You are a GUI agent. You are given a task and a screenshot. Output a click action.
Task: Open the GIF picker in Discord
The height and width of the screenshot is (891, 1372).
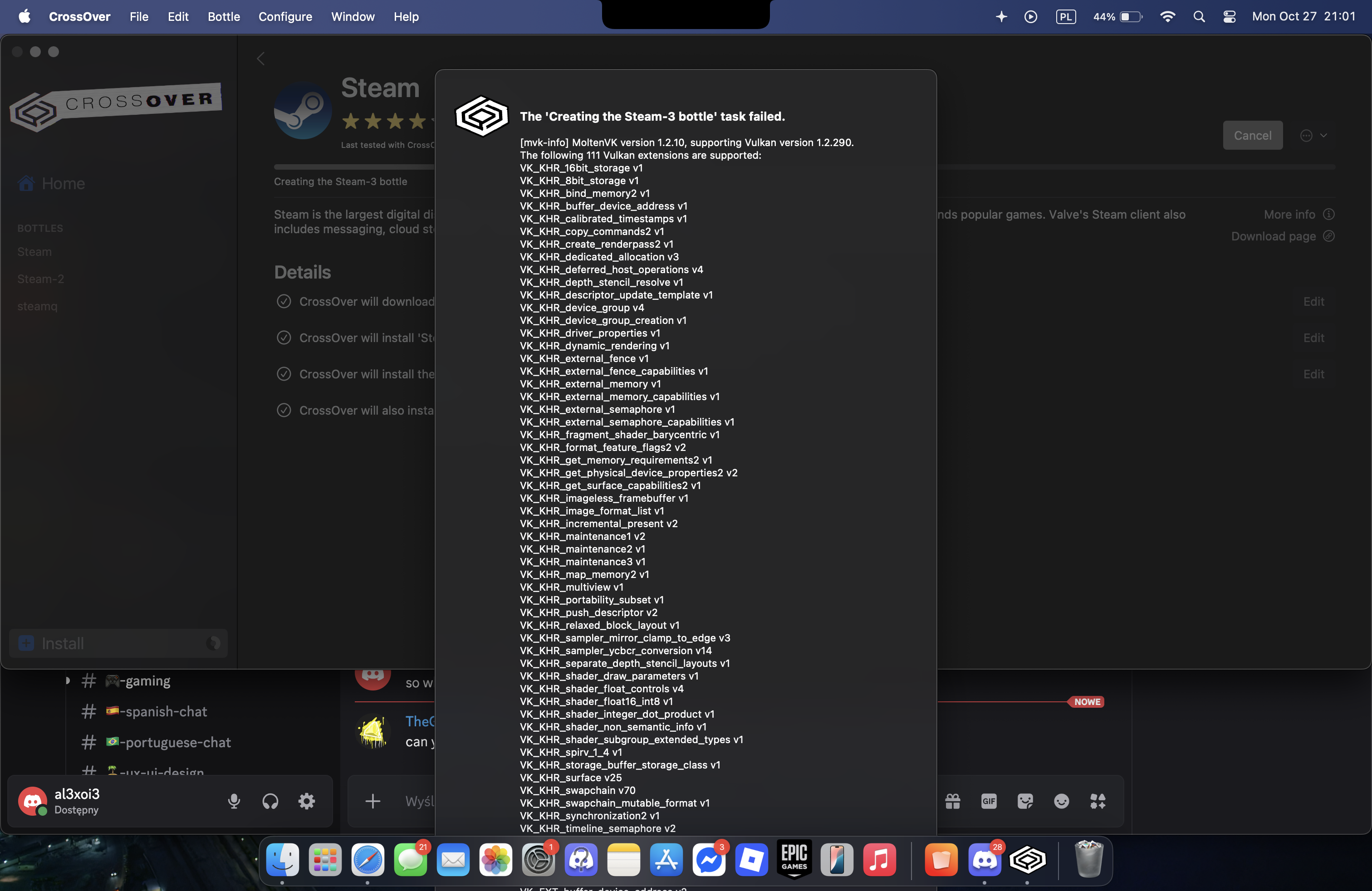(989, 801)
